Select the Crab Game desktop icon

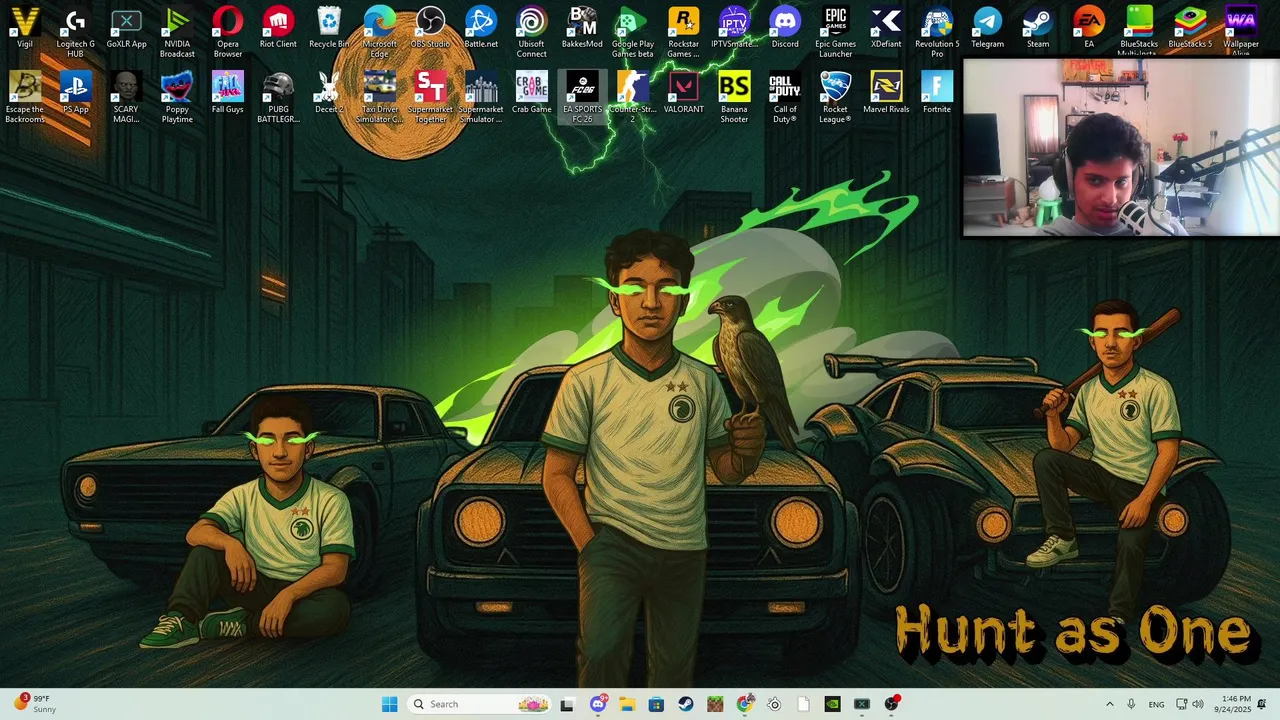tap(532, 93)
